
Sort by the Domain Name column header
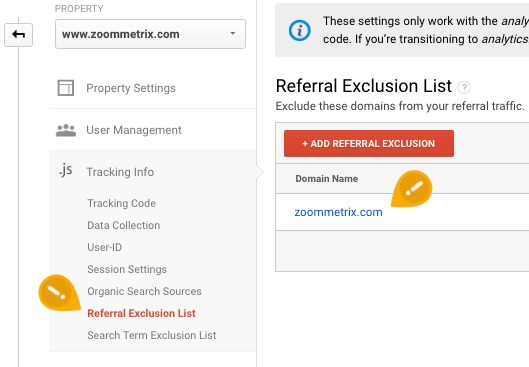327,178
